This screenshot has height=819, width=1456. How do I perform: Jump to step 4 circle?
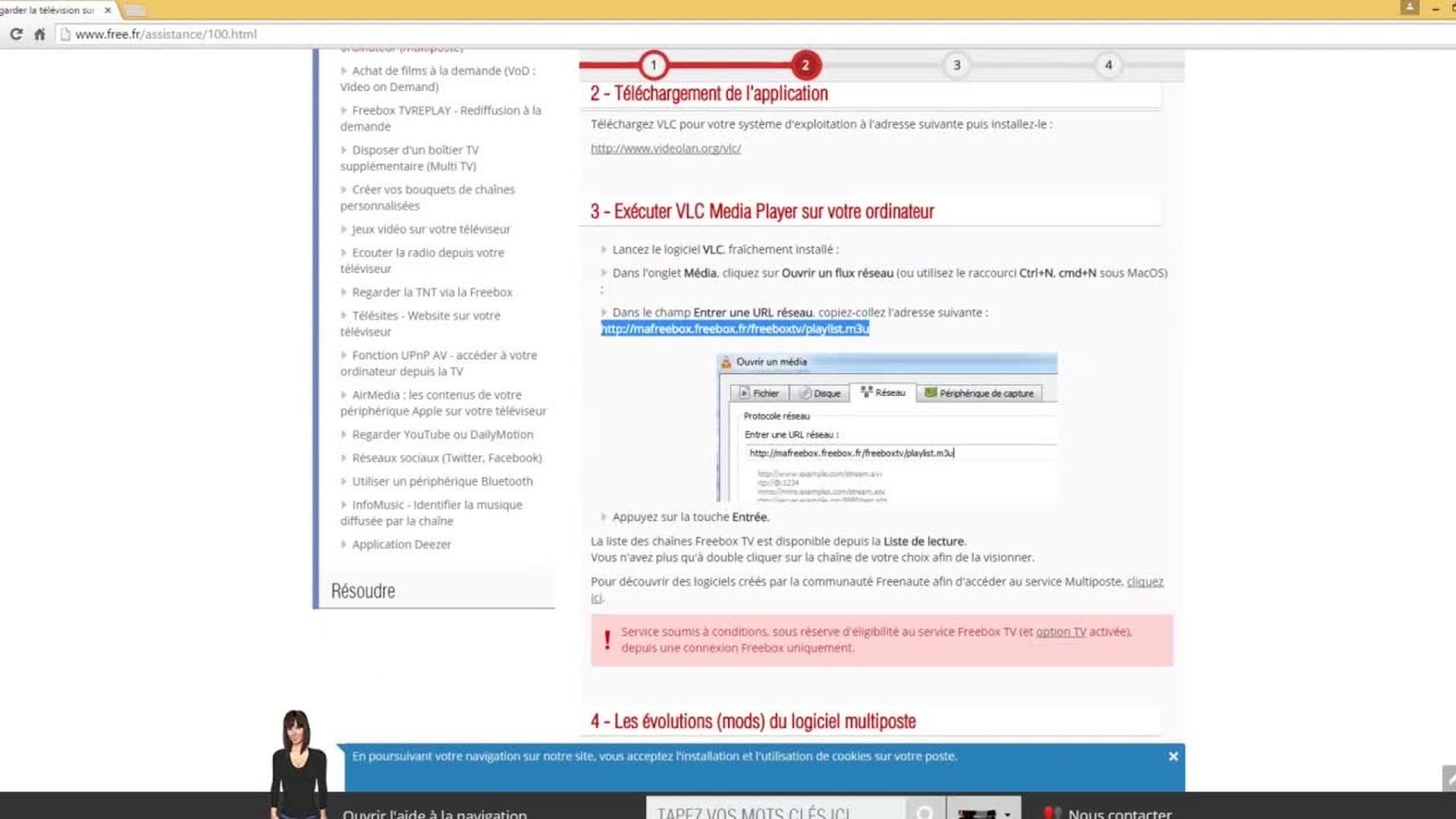click(1108, 65)
